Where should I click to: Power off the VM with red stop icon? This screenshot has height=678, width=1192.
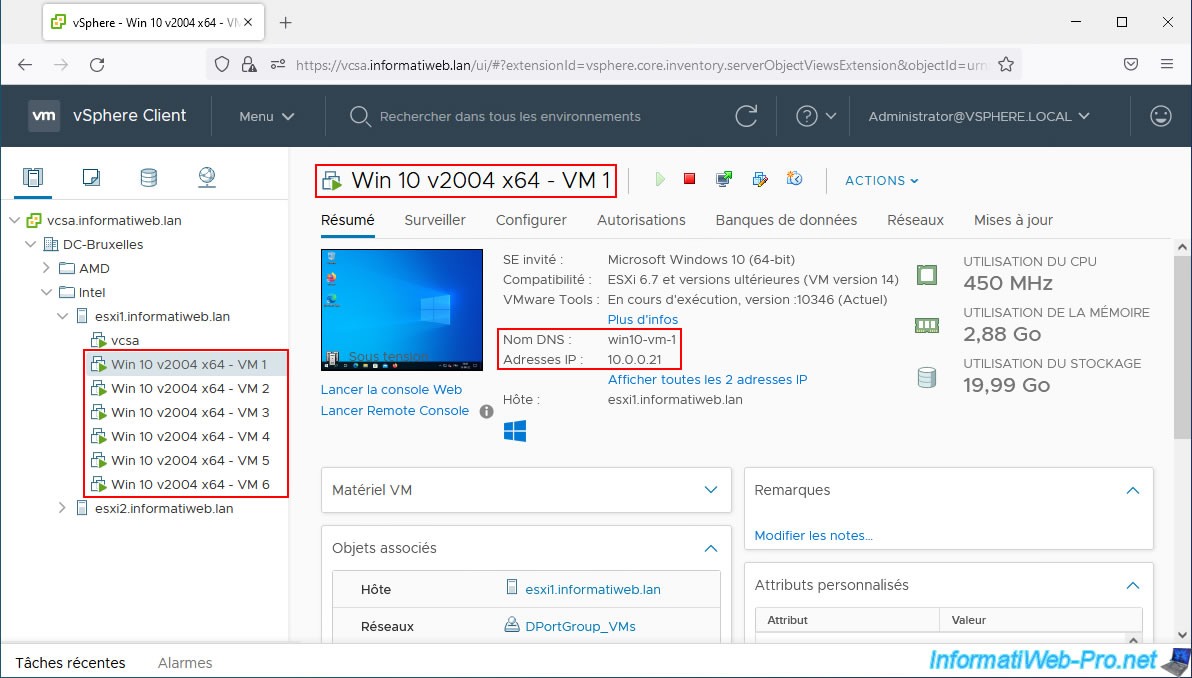pos(690,179)
